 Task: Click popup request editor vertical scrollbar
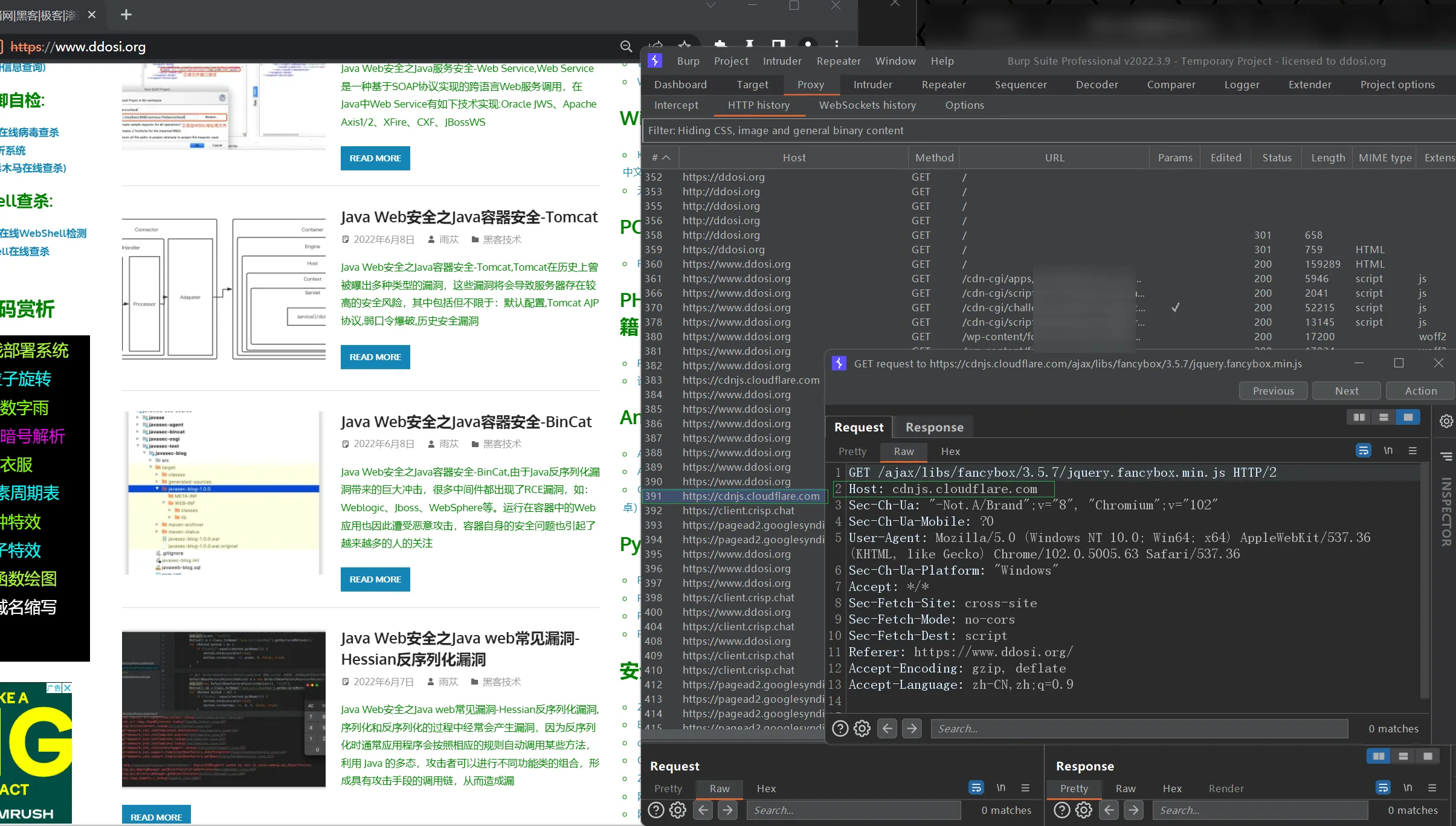[1425, 580]
